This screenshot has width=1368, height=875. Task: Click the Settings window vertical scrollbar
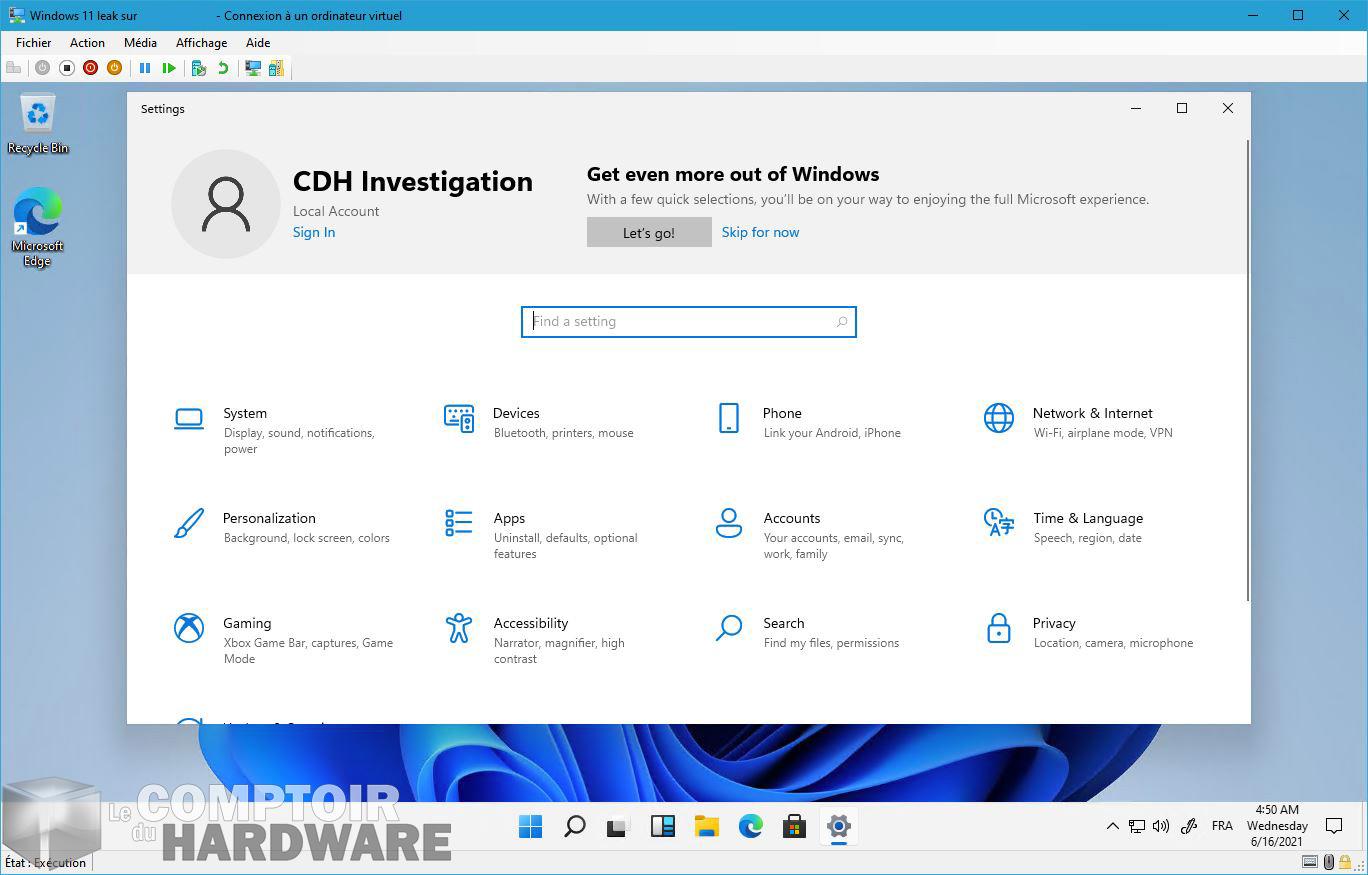point(1247,370)
